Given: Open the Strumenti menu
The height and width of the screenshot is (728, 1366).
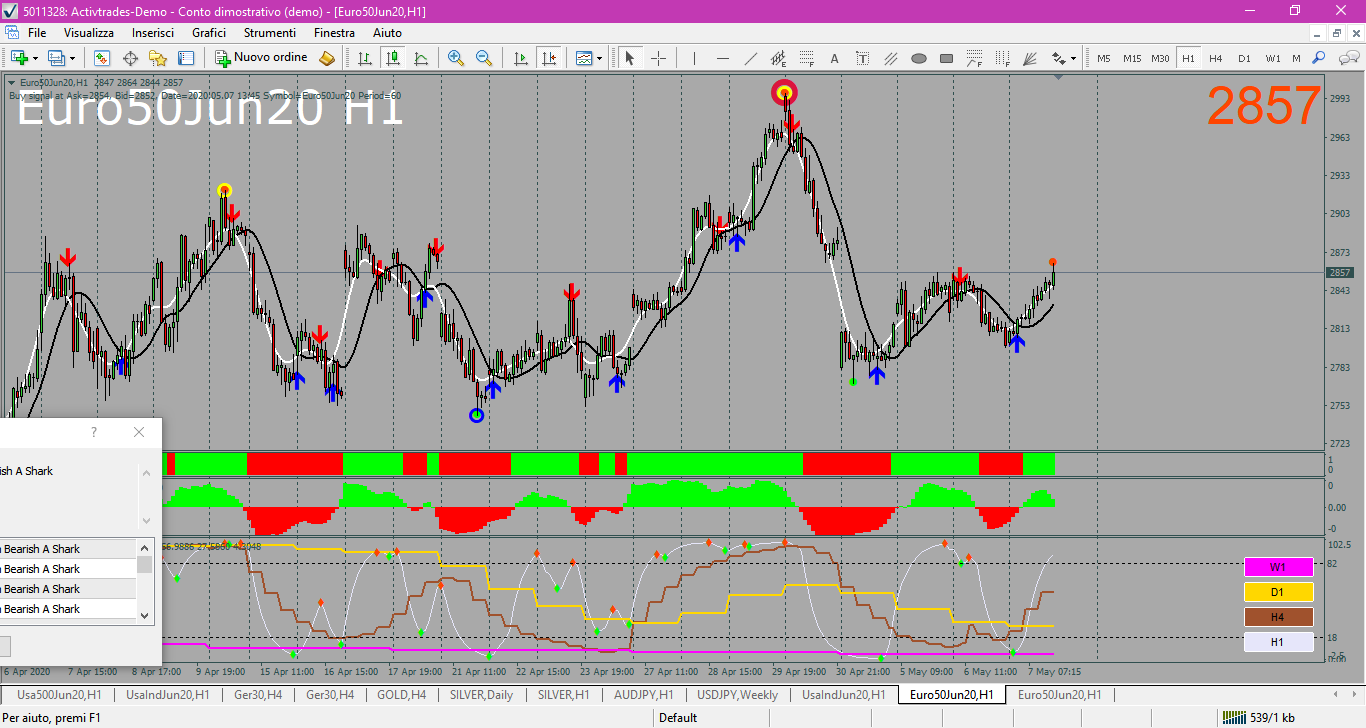Looking at the screenshot, I should point(270,33).
